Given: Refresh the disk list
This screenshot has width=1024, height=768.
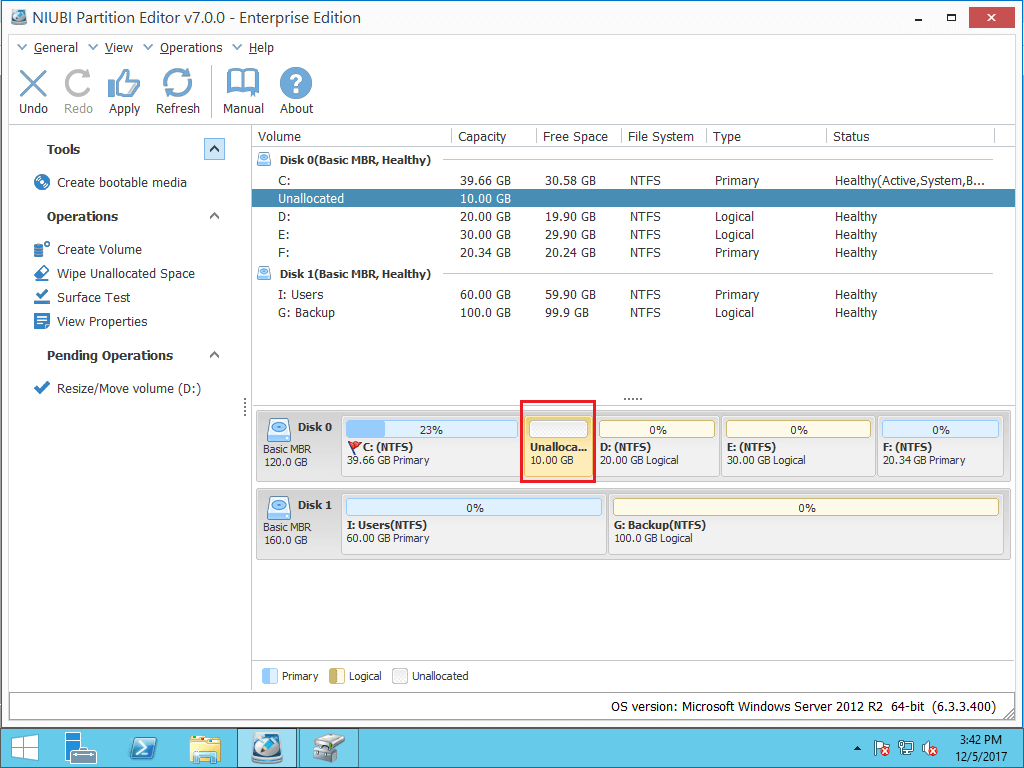Looking at the screenshot, I should click(x=178, y=84).
